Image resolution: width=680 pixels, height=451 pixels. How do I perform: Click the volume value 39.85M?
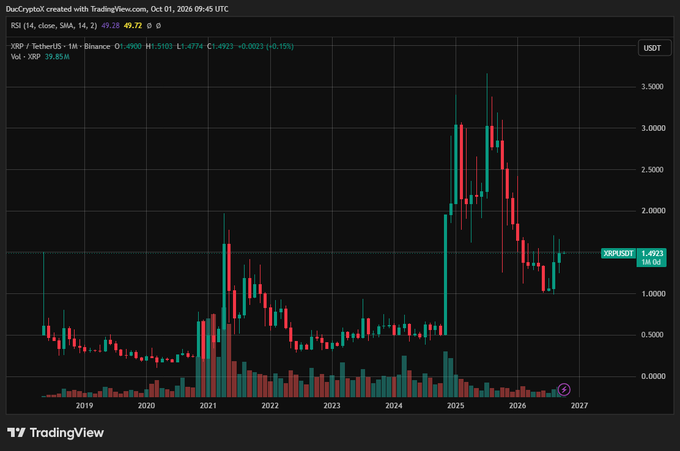(57, 57)
